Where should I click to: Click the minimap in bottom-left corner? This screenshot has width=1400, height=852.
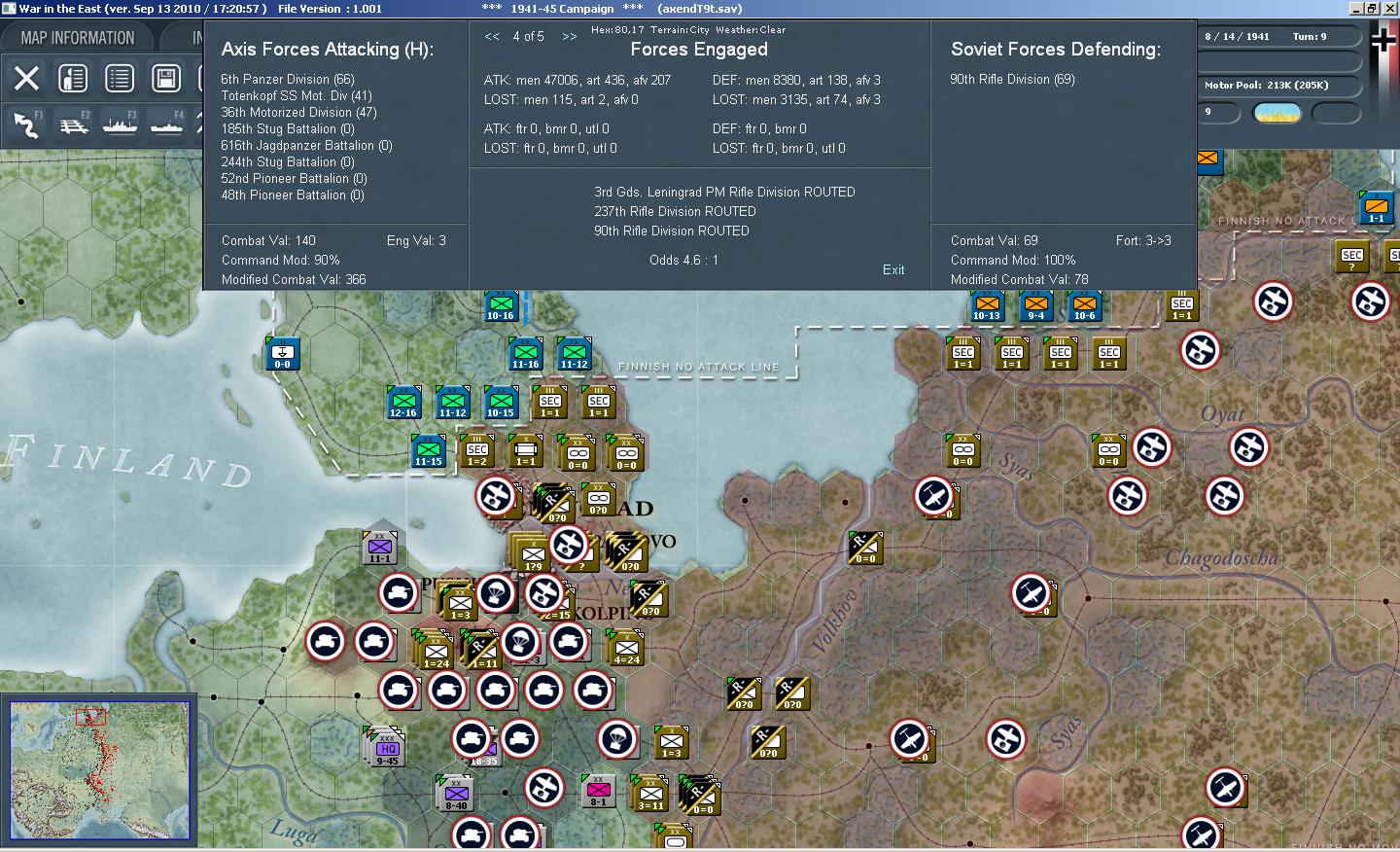tap(99, 769)
